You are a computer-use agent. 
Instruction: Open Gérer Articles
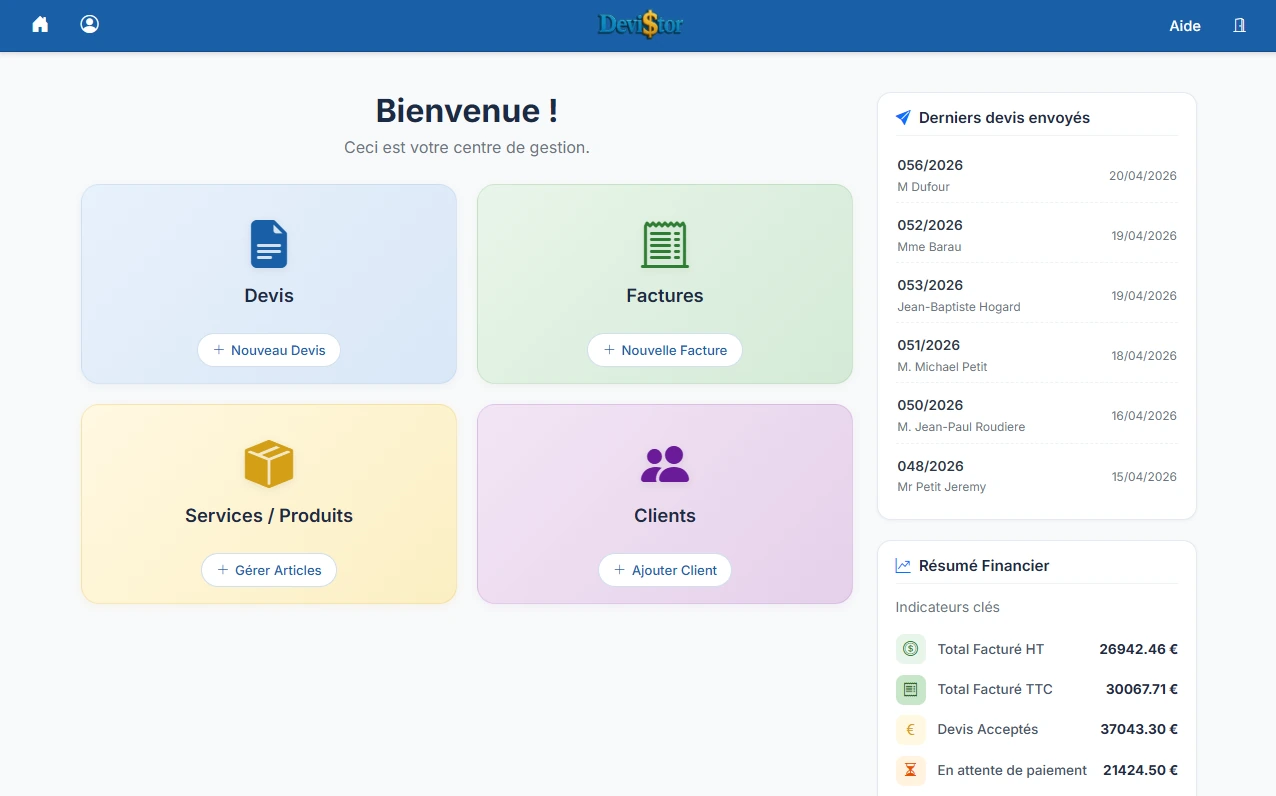[268, 570]
